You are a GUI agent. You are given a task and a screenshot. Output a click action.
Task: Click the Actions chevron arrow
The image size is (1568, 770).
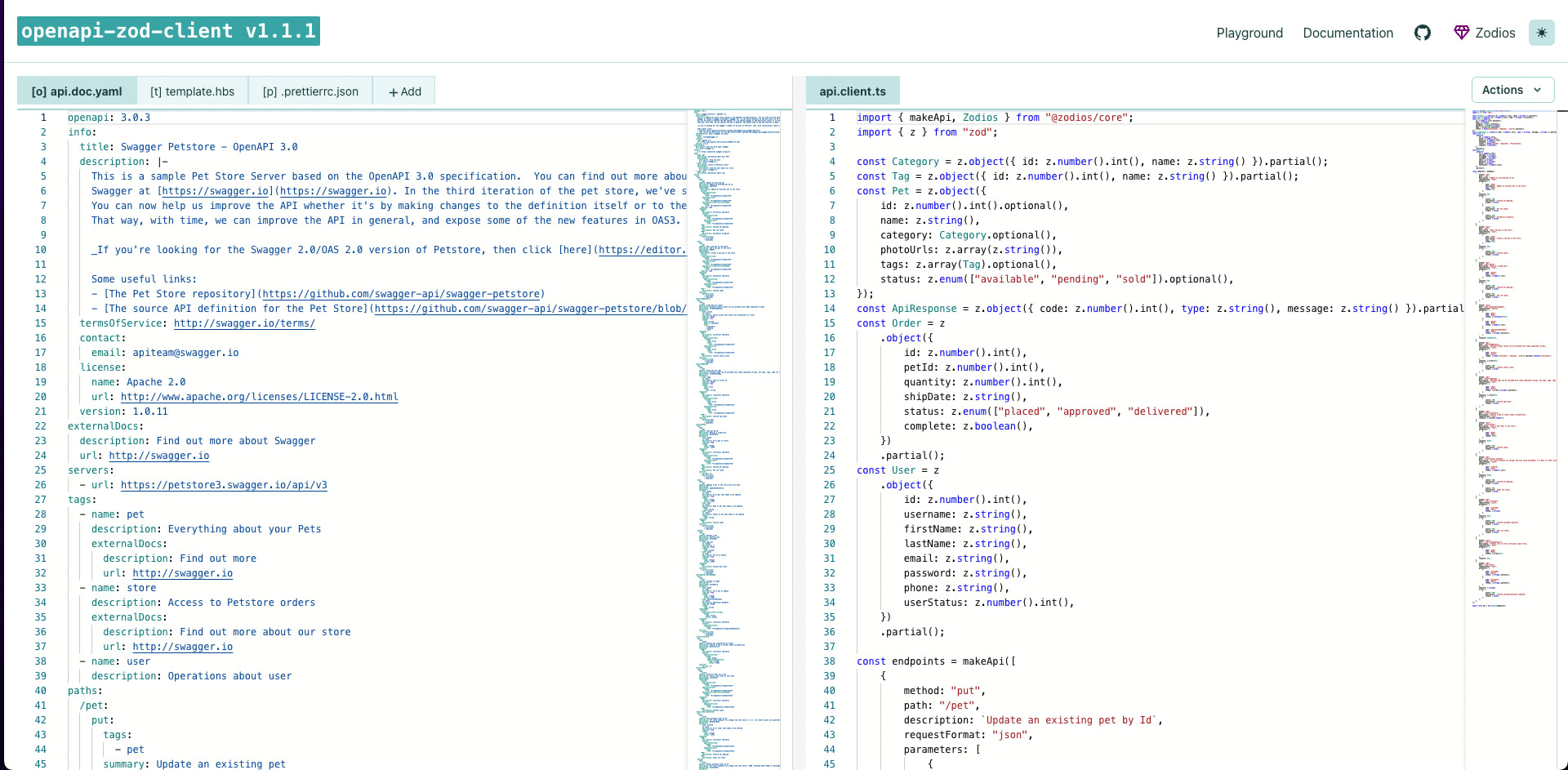[x=1539, y=90]
